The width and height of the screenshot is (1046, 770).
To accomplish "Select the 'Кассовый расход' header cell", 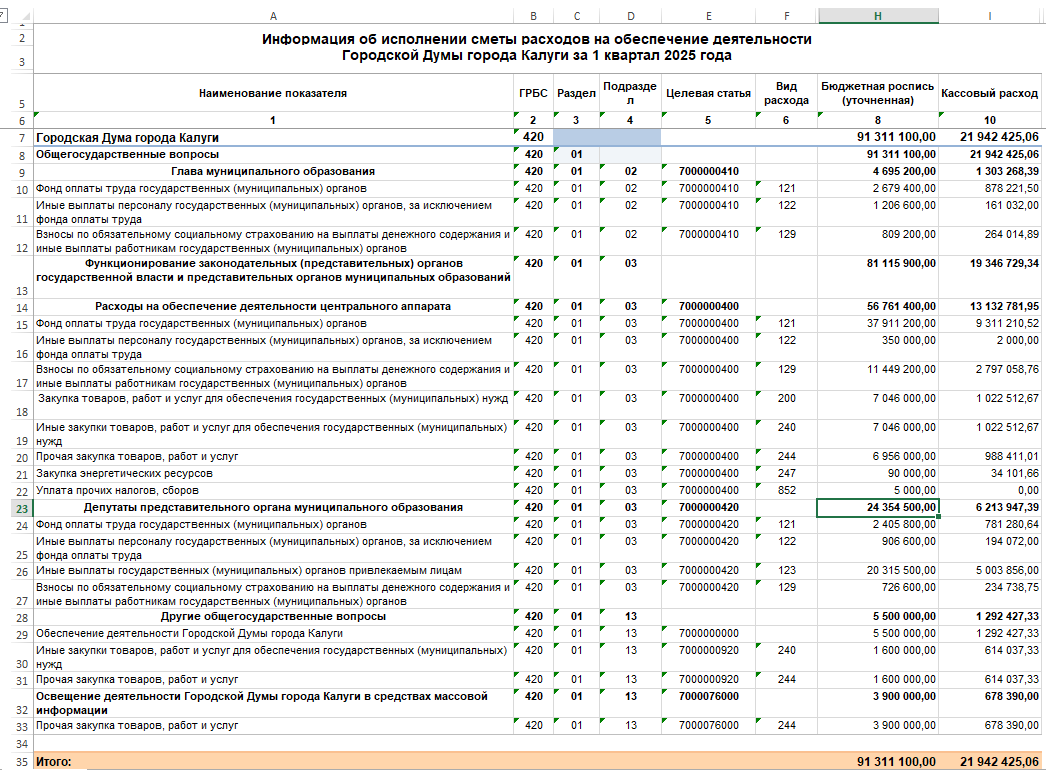I will click(989, 93).
